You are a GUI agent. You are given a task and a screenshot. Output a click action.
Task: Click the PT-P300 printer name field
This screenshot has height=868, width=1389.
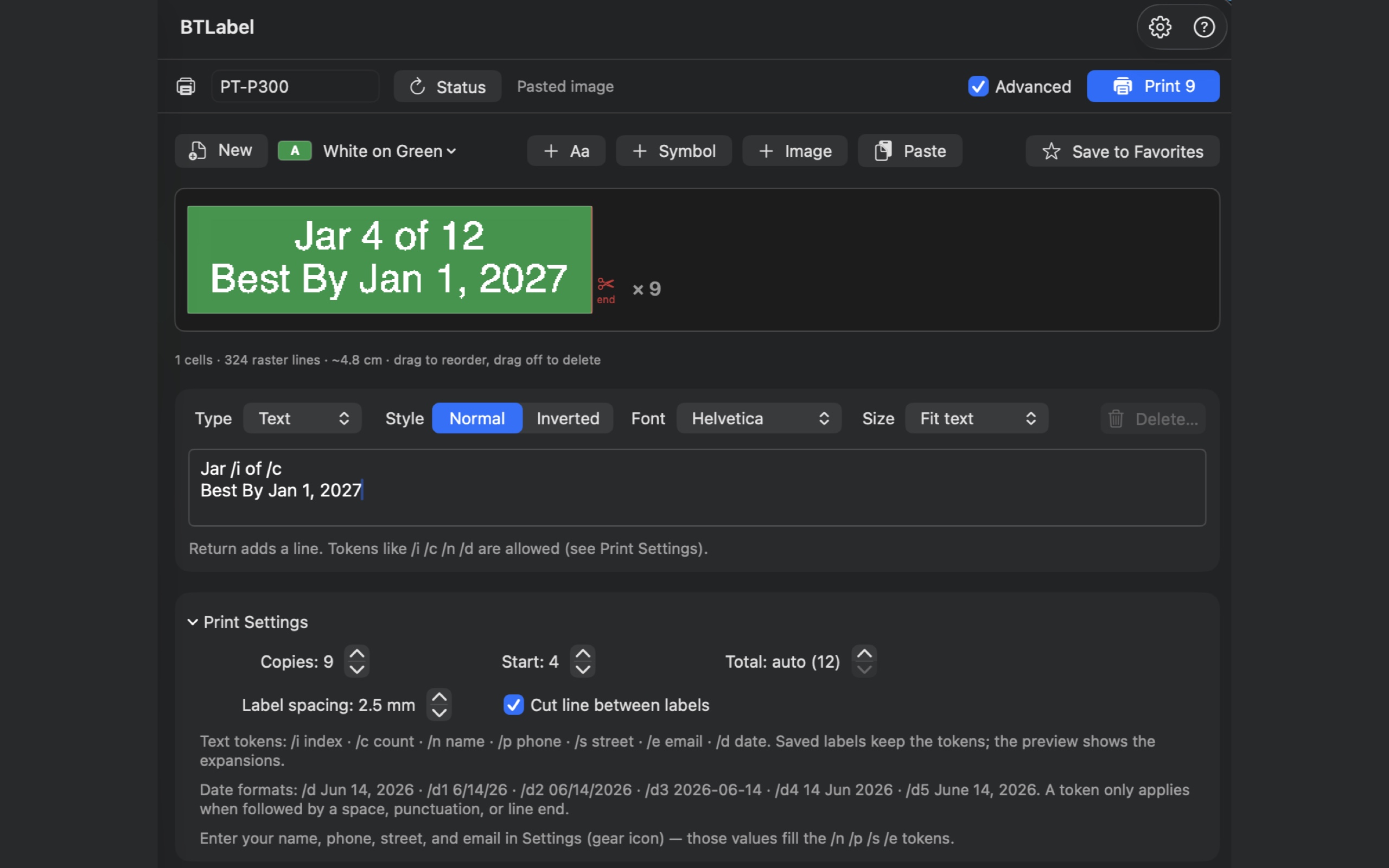[x=295, y=87]
